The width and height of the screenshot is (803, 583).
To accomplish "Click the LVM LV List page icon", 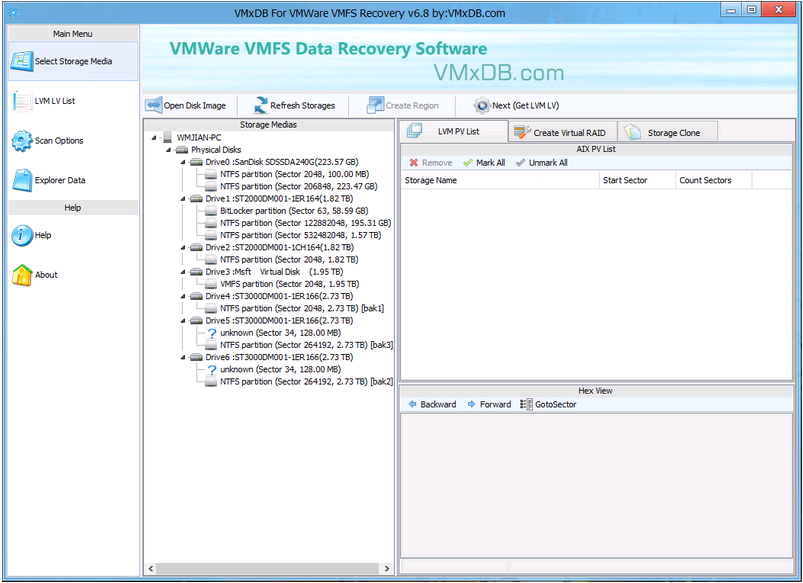I will (22, 101).
